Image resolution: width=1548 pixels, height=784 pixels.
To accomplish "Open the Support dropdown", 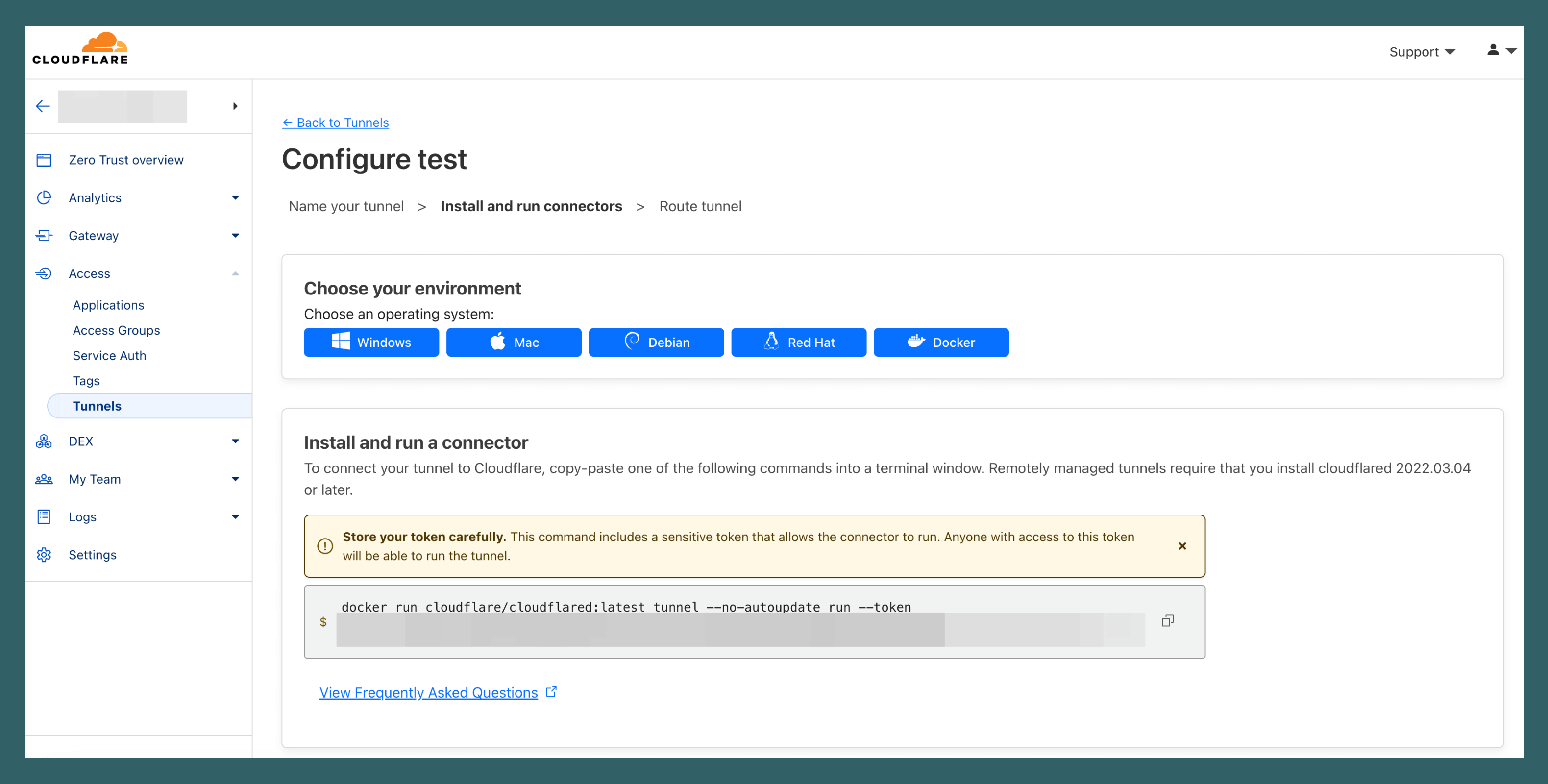I will (1422, 52).
